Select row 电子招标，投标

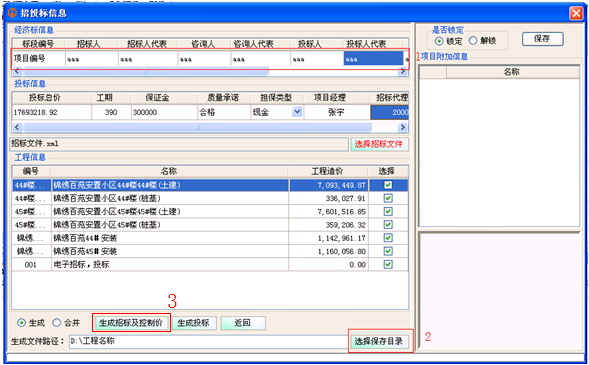[x=210, y=264]
